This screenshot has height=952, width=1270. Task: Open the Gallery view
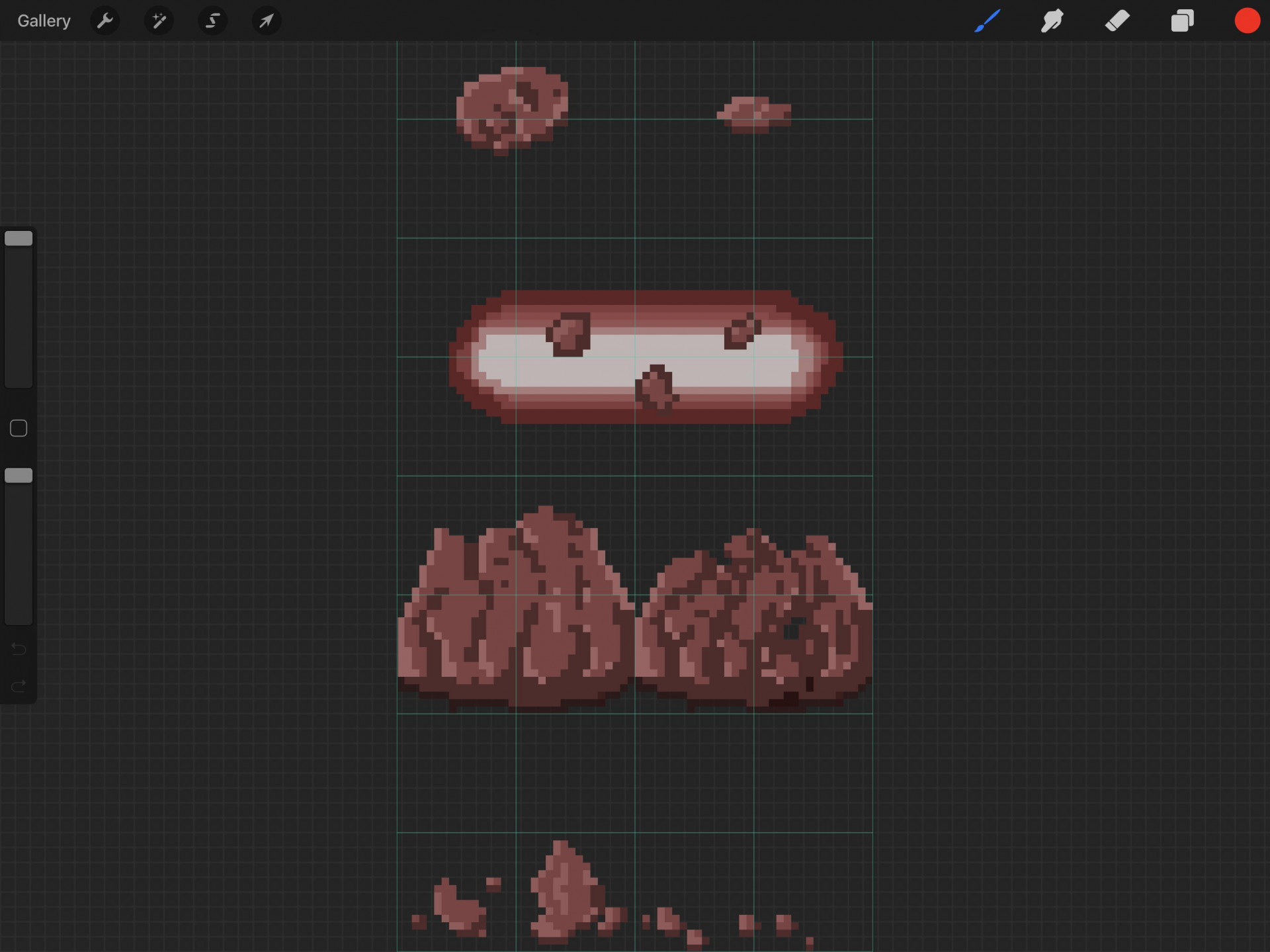click(x=44, y=21)
